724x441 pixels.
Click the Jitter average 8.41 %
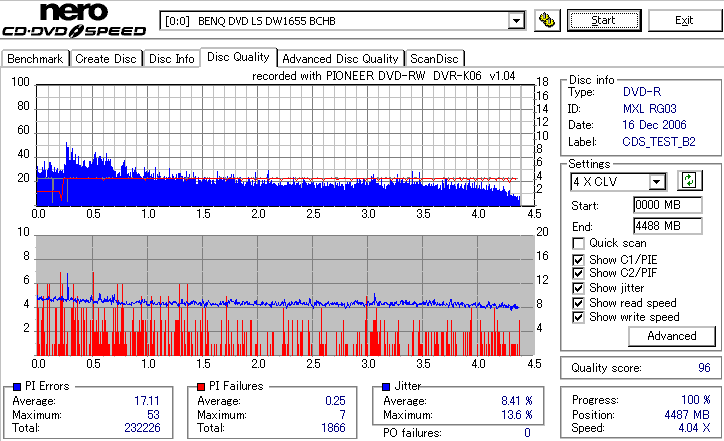517,401
